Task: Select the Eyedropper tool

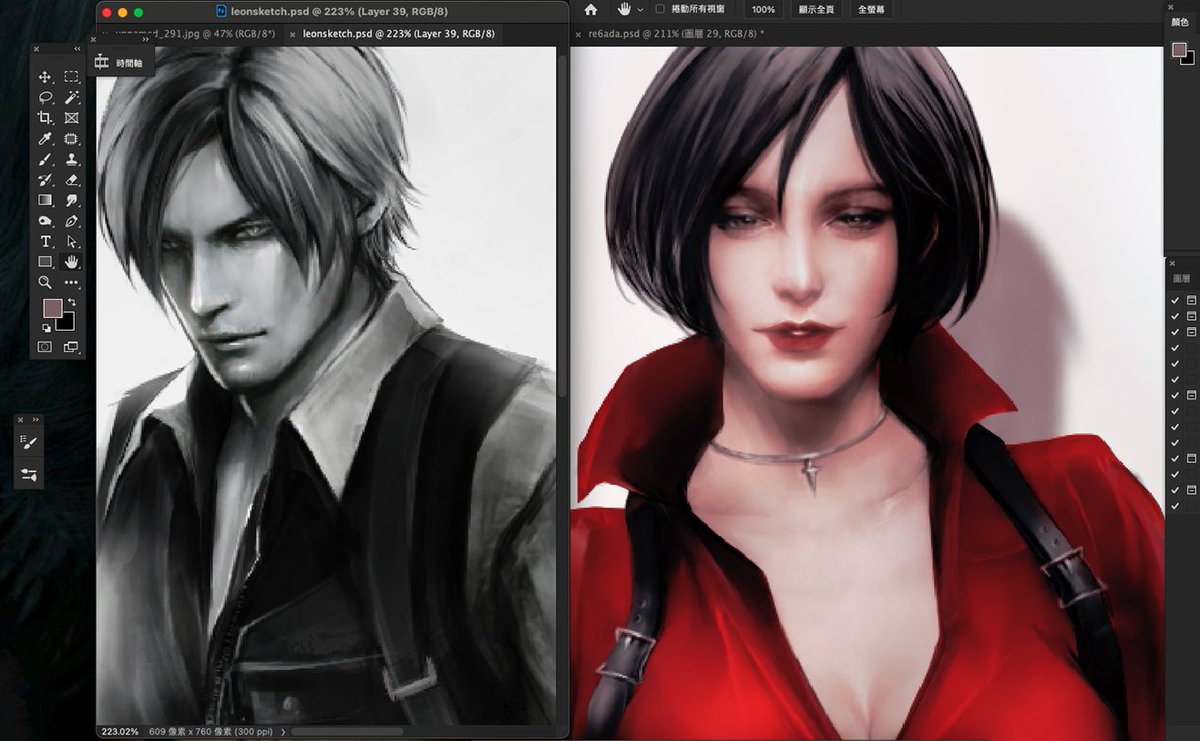Action: point(45,139)
